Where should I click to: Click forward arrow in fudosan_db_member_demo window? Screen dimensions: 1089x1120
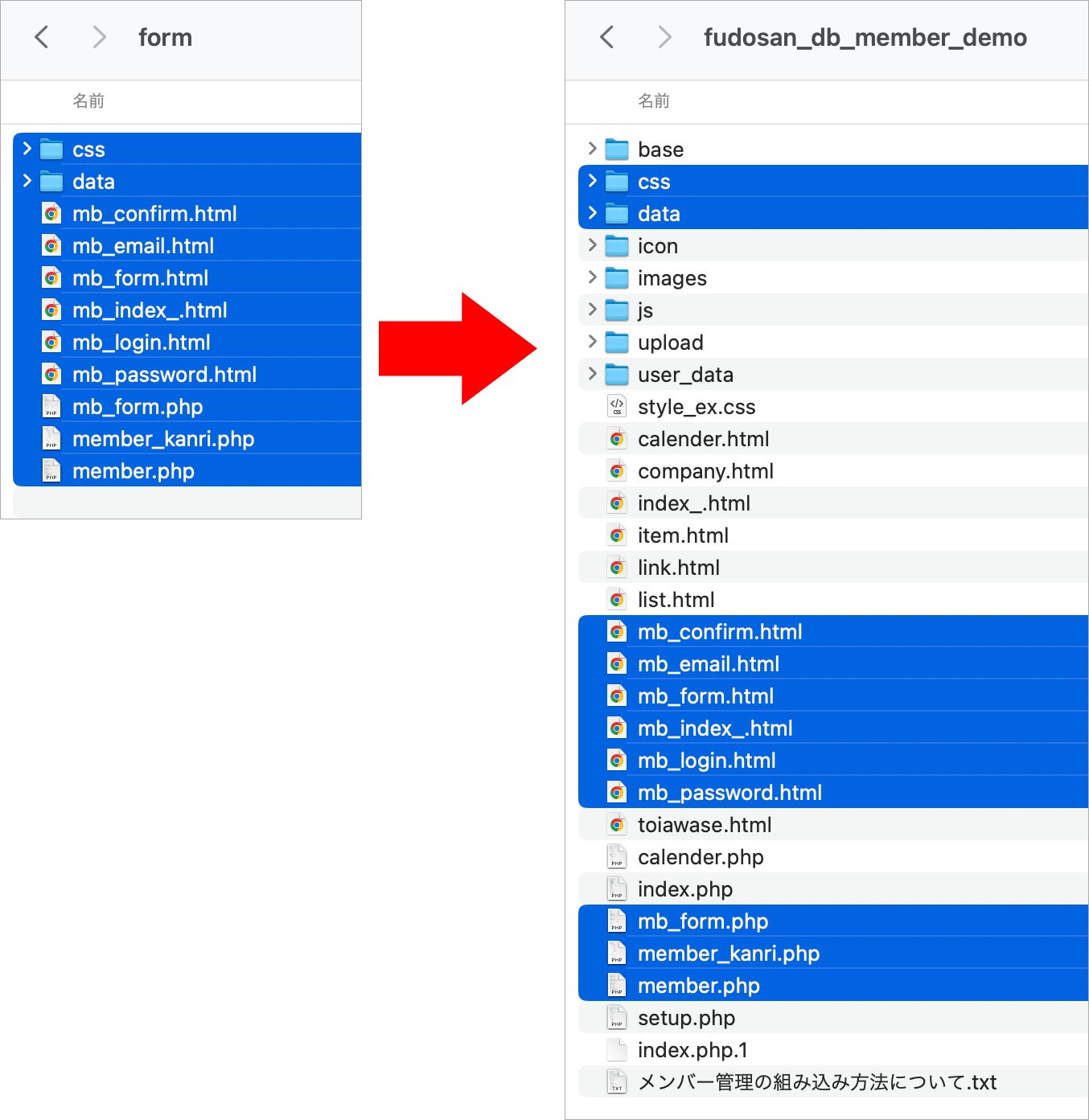(x=664, y=37)
